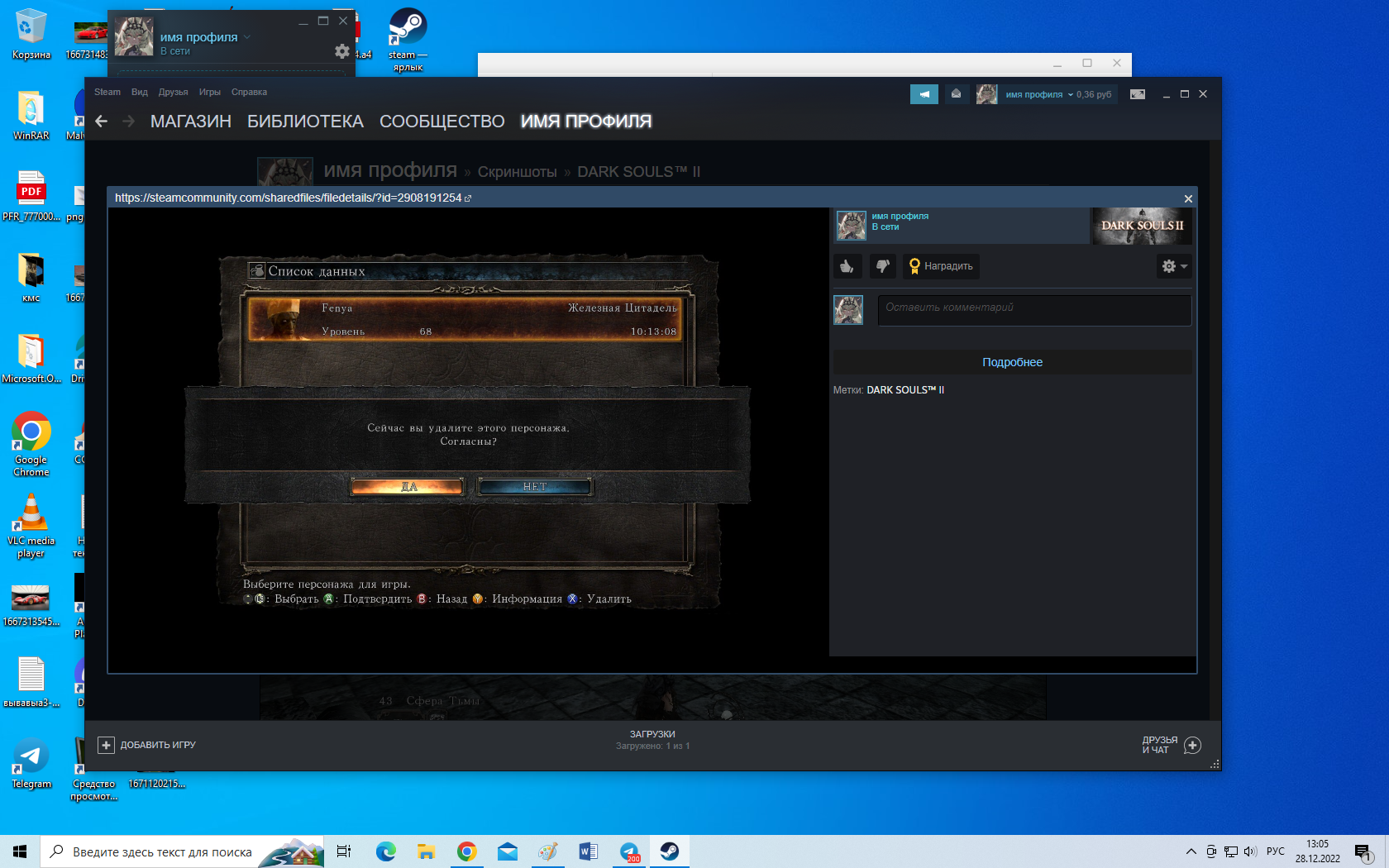Close the screenshot viewer overlay
This screenshot has width=1389, height=868.
tap(1188, 198)
